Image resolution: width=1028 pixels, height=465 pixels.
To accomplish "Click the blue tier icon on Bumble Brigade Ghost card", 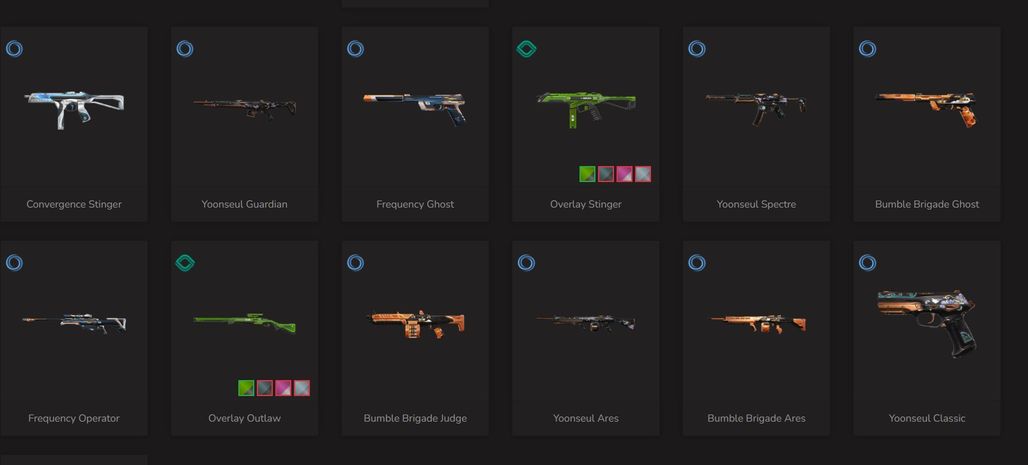I will (867, 49).
